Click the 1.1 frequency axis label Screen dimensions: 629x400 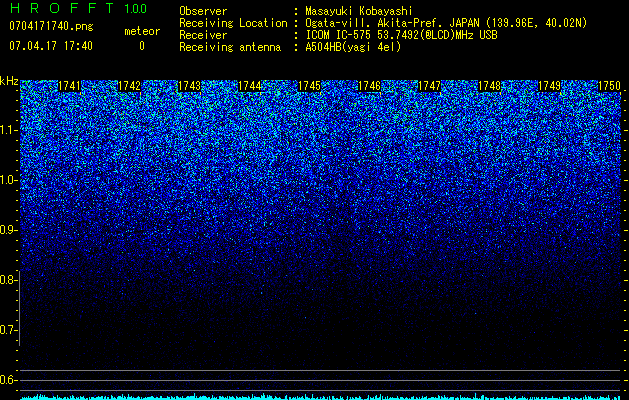[7, 130]
